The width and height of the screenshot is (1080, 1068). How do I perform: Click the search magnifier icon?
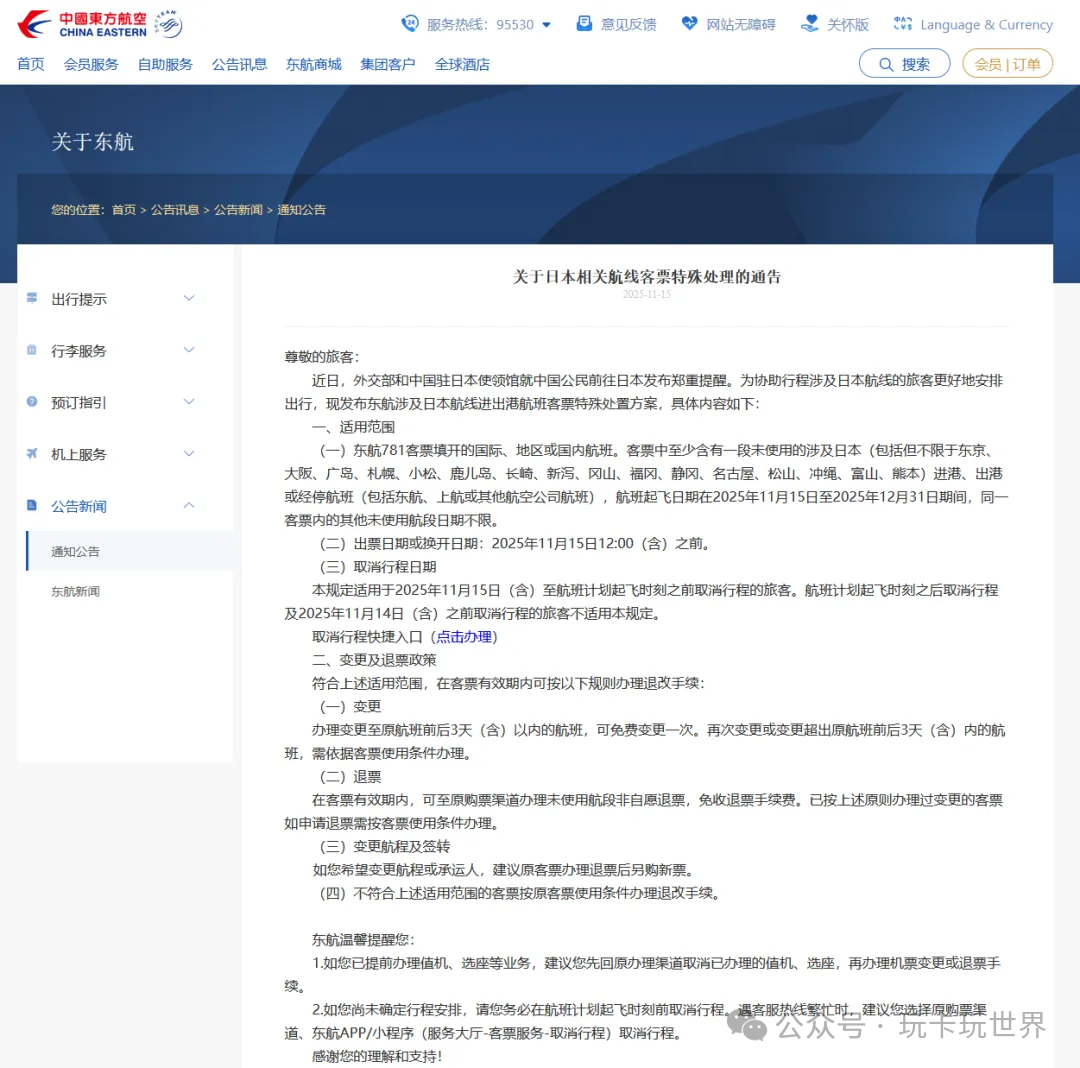click(x=886, y=63)
